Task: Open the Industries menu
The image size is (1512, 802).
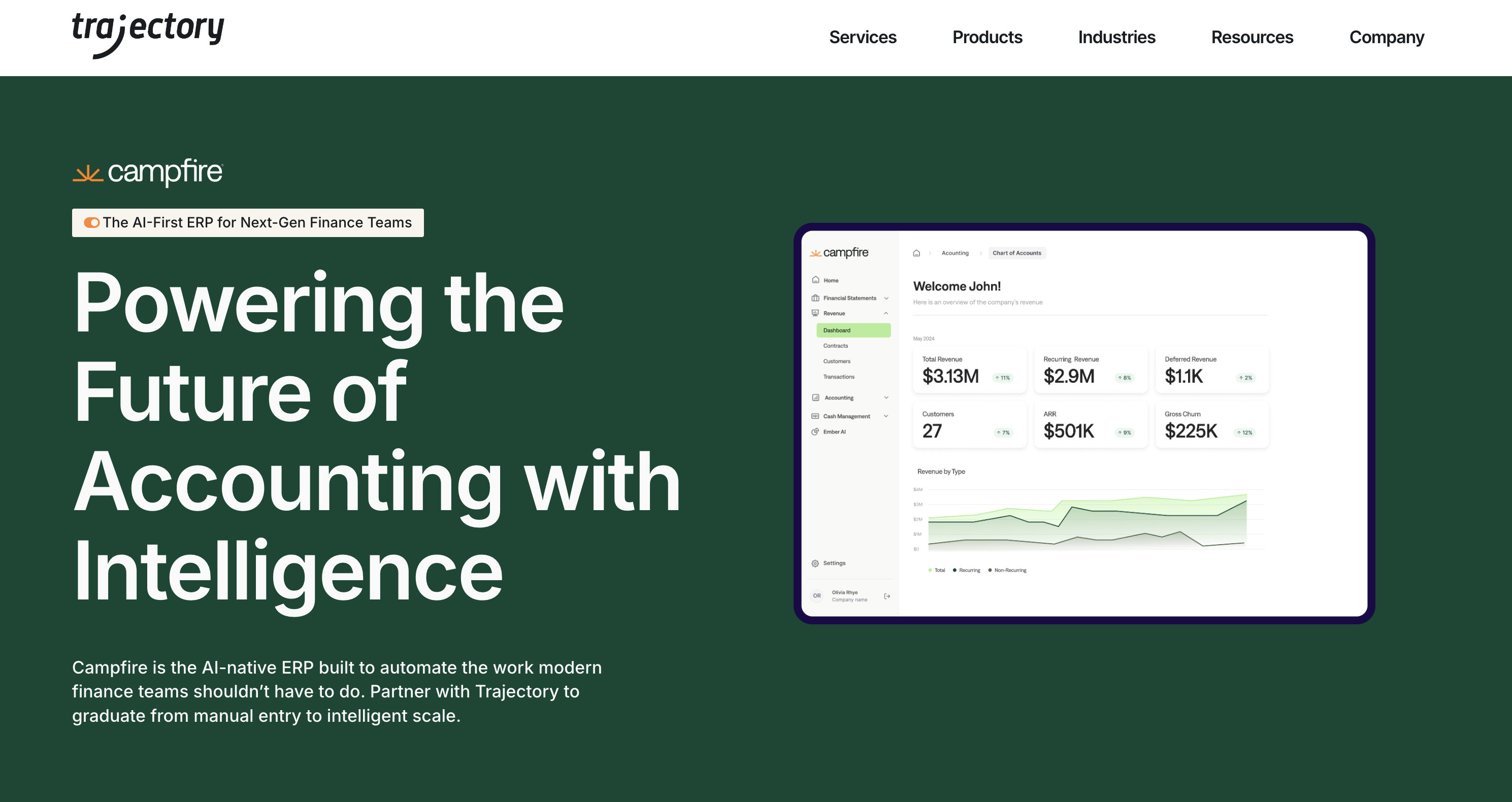Action: (1116, 38)
